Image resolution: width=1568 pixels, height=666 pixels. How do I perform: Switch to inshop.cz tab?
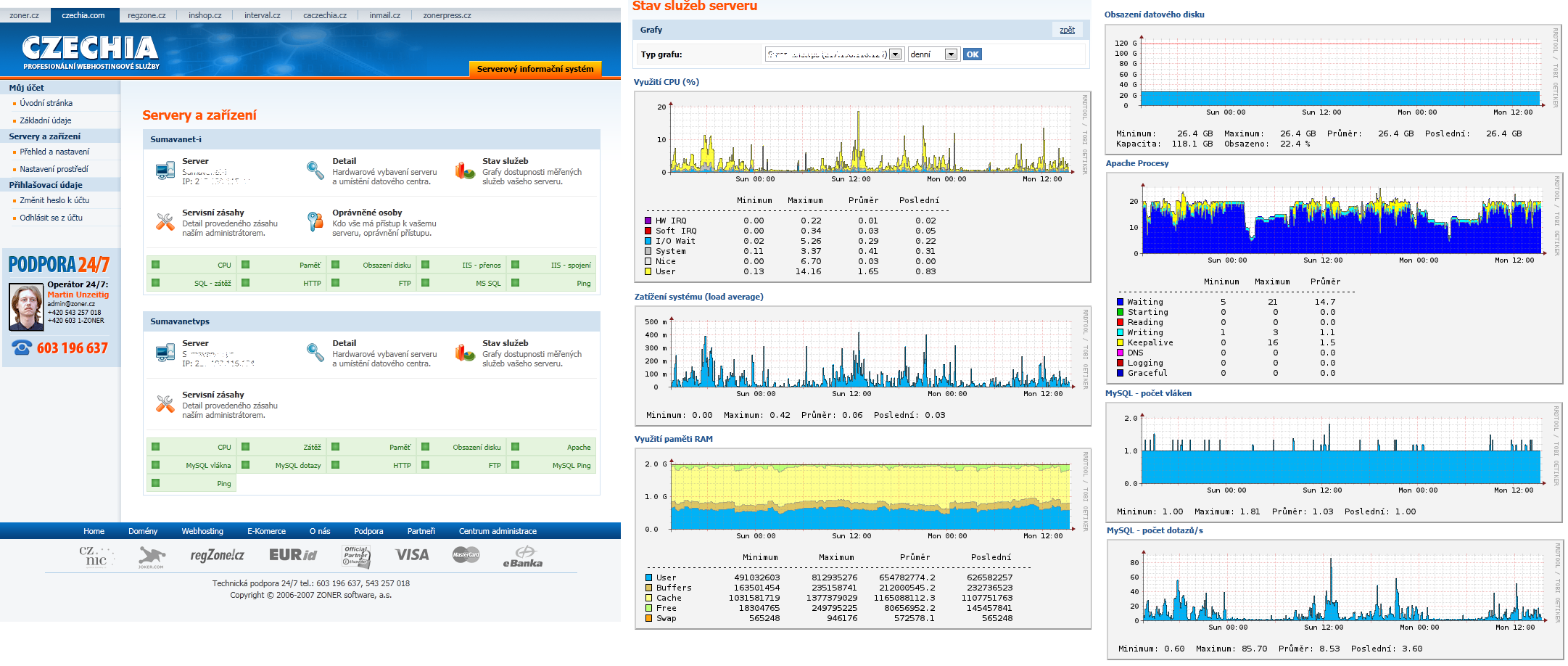[205, 15]
